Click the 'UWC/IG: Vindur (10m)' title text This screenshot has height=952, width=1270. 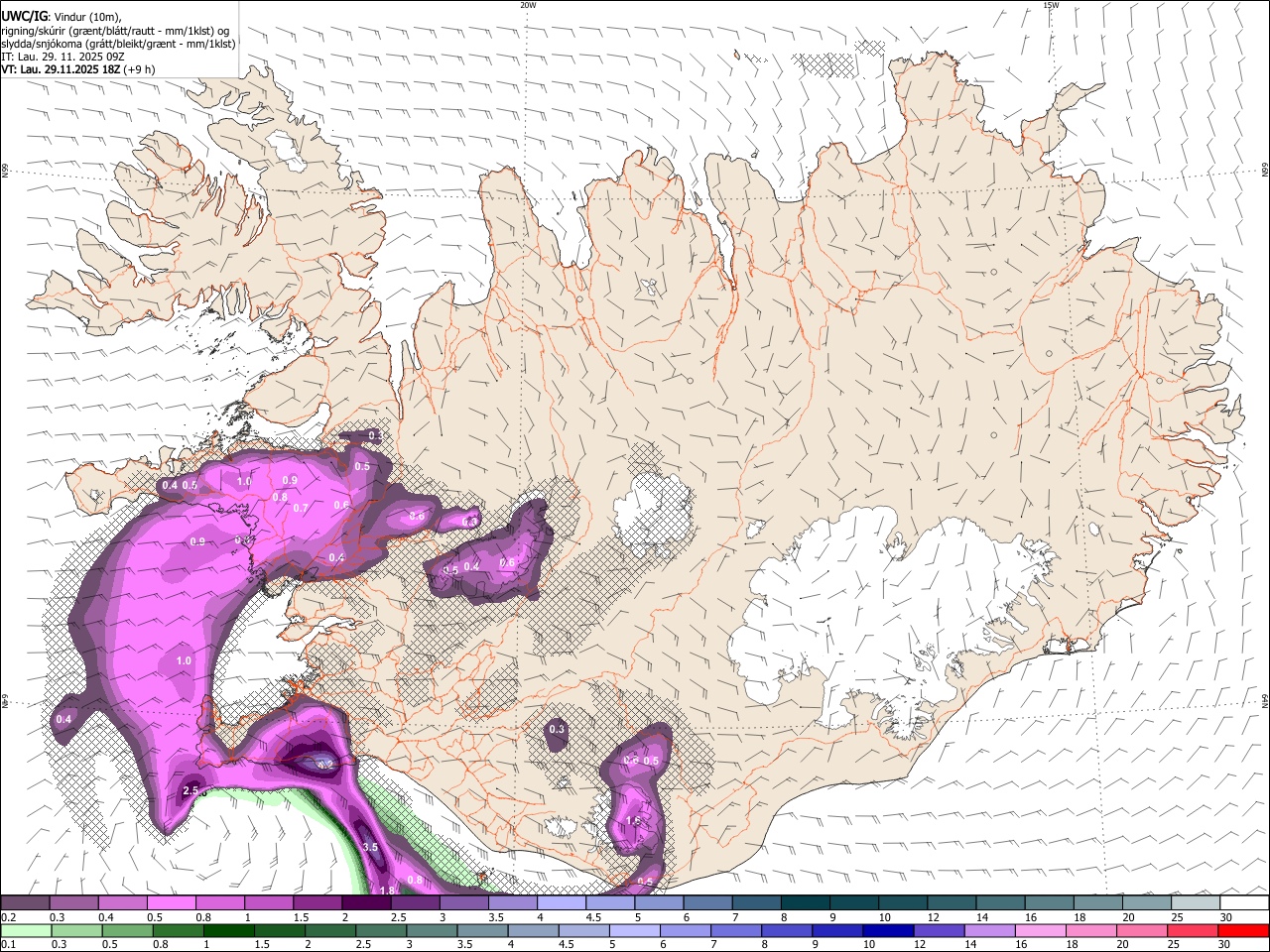click(x=61, y=17)
